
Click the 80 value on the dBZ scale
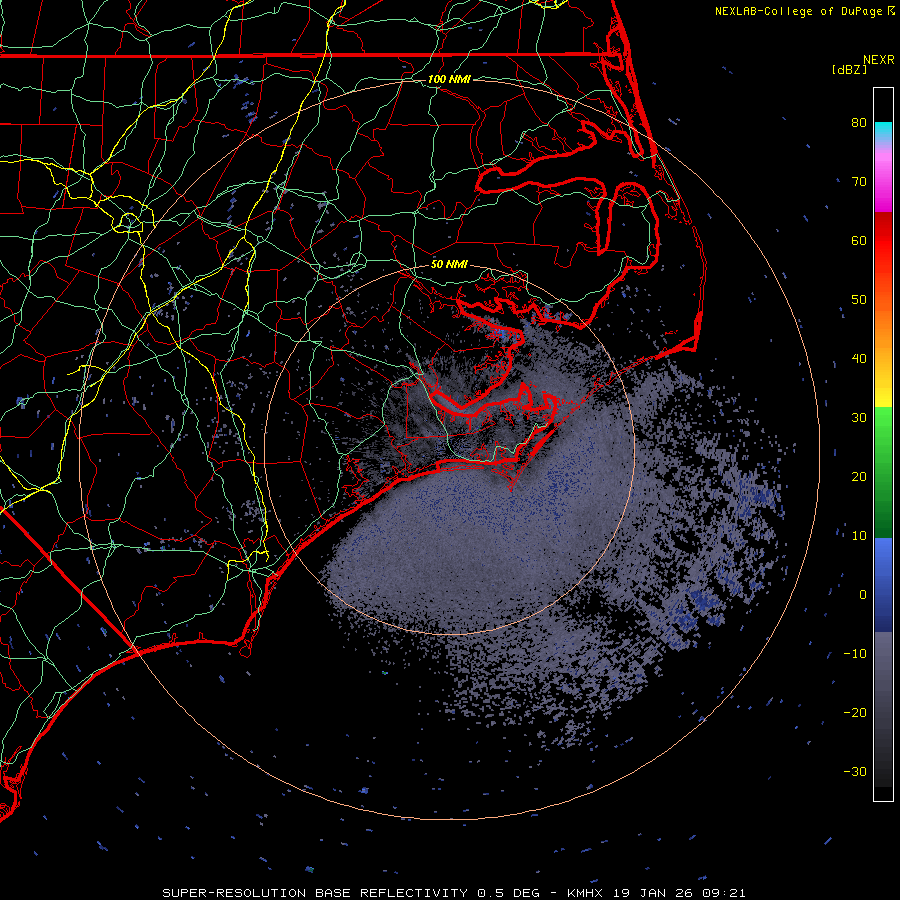(x=859, y=123)
